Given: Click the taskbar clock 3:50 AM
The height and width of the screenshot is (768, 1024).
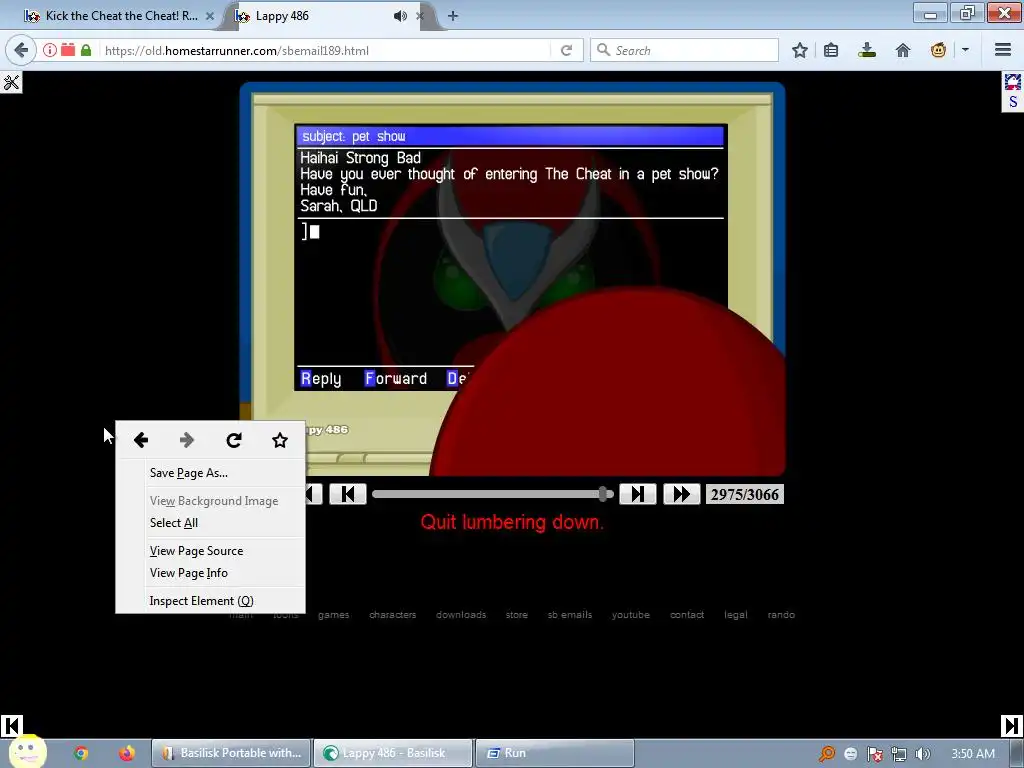Looking at the screenshot, I should click(972, 754).
